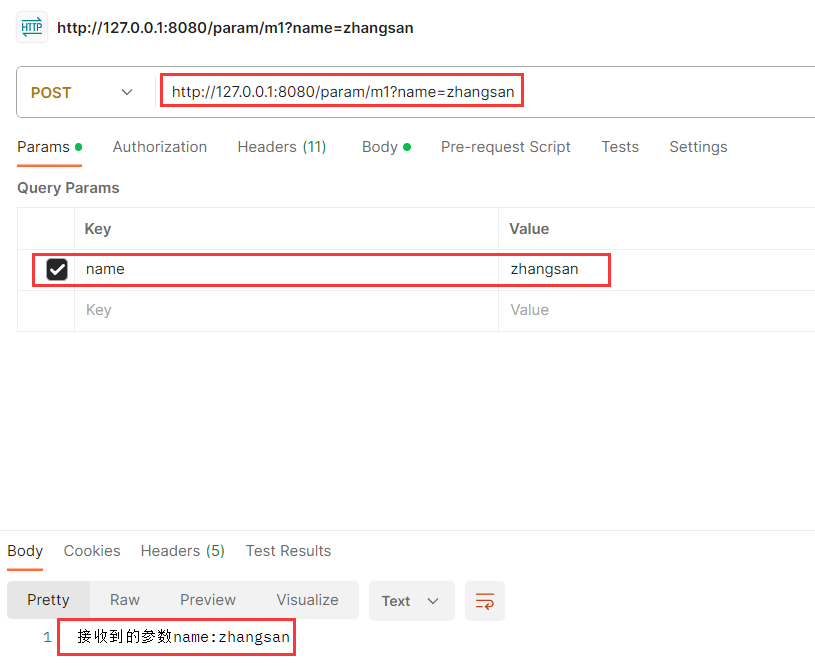Screen dimensions: 815x666
Task: Open the Test Results tab
Action: pos(288,551)
